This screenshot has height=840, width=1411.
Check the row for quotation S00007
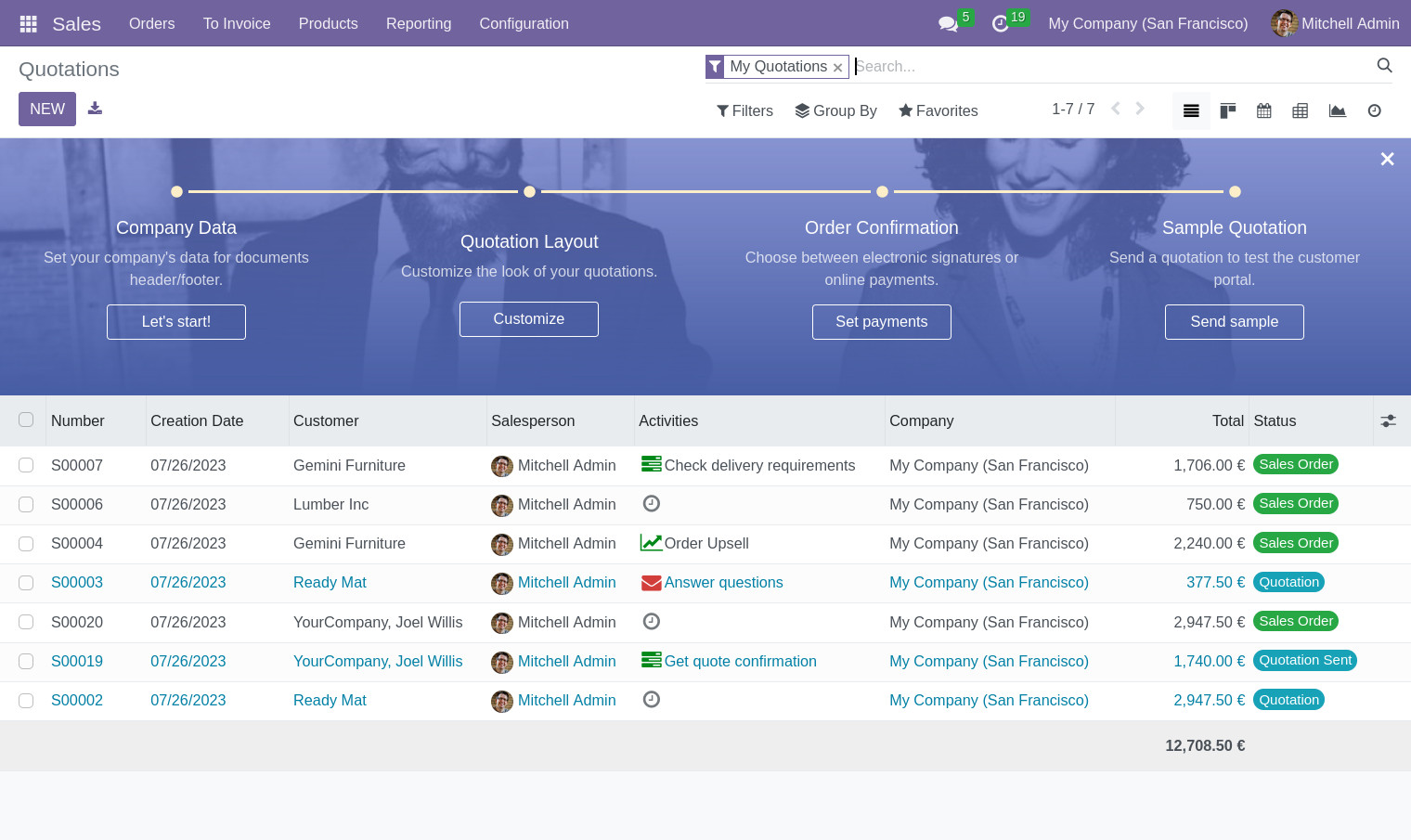[26, 465]
